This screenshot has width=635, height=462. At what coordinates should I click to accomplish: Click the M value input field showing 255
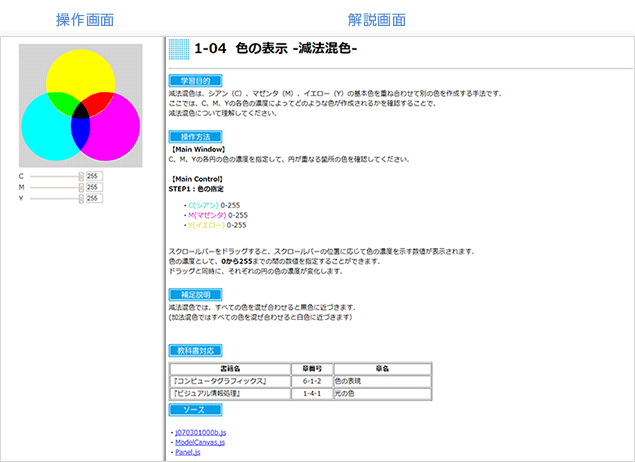(x=94, y=187)
